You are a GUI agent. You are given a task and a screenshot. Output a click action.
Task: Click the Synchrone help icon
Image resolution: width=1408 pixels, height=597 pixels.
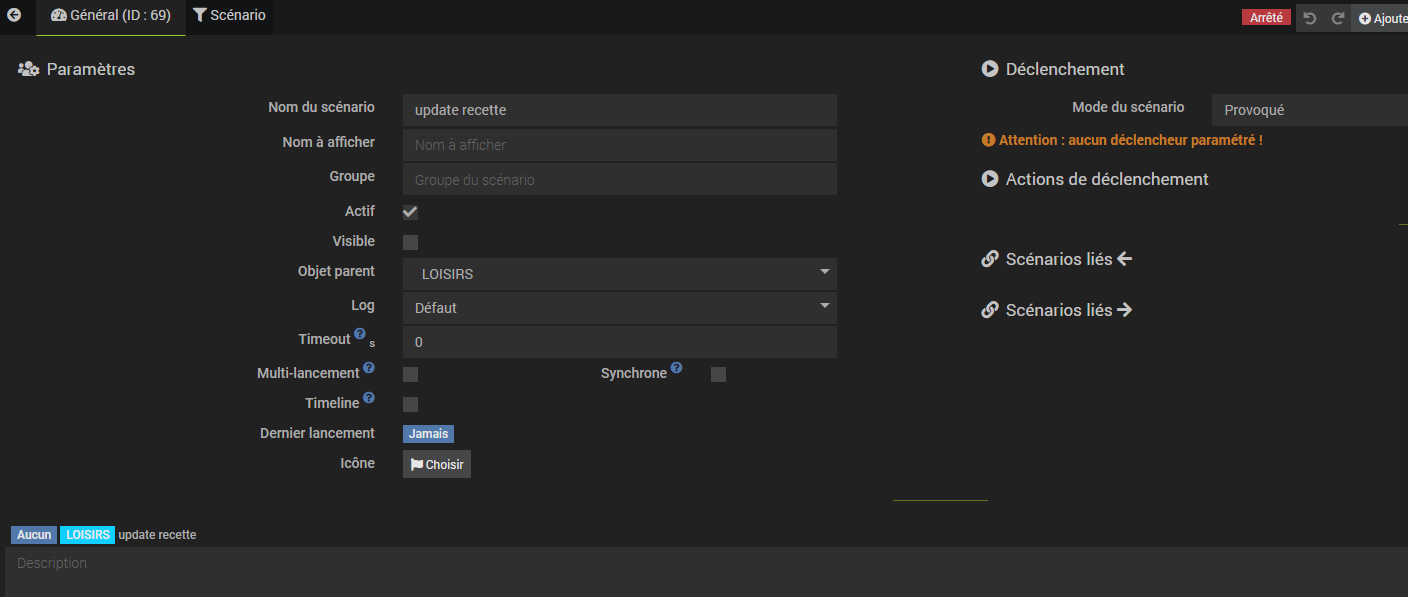(x=677, y=368)
